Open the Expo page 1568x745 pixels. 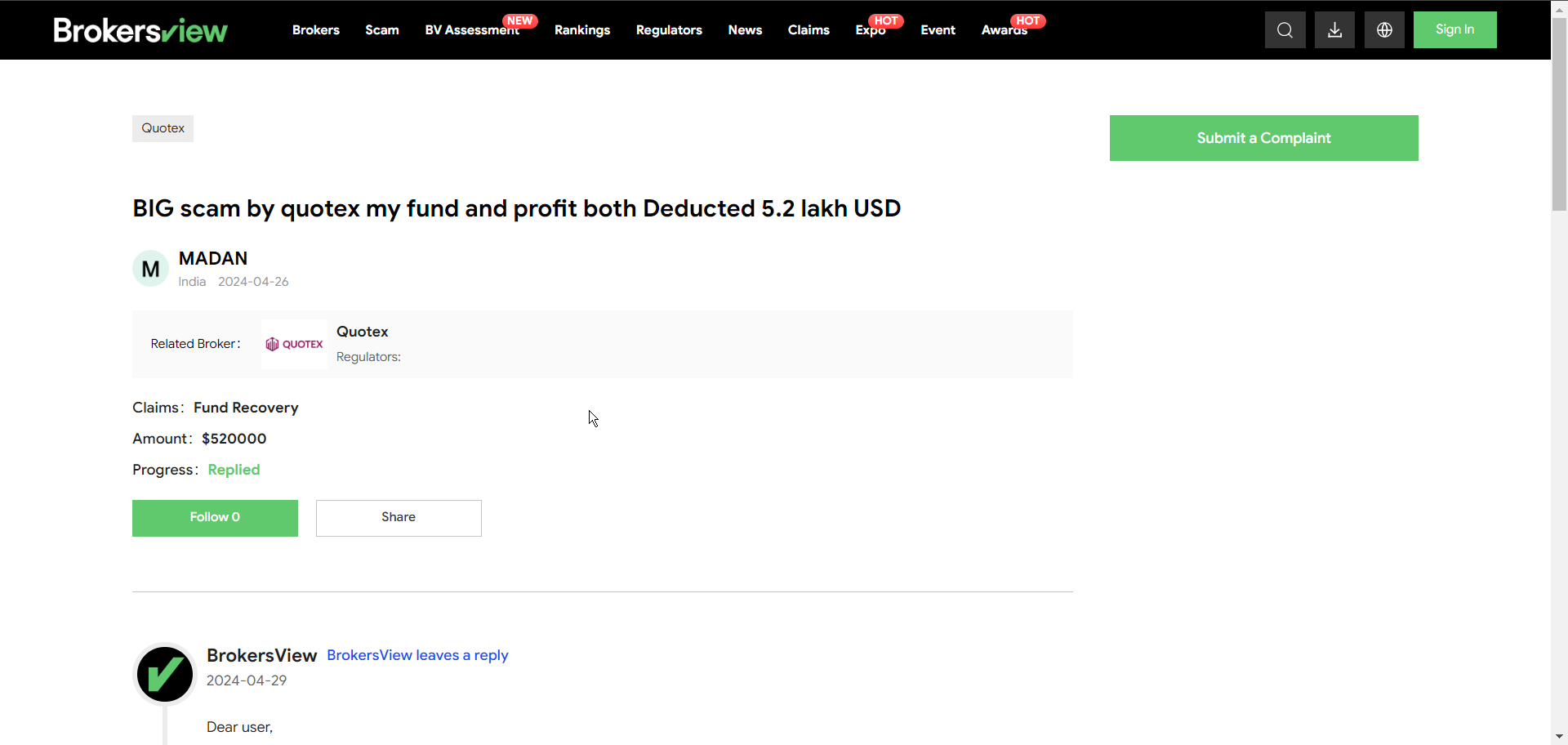871,30
